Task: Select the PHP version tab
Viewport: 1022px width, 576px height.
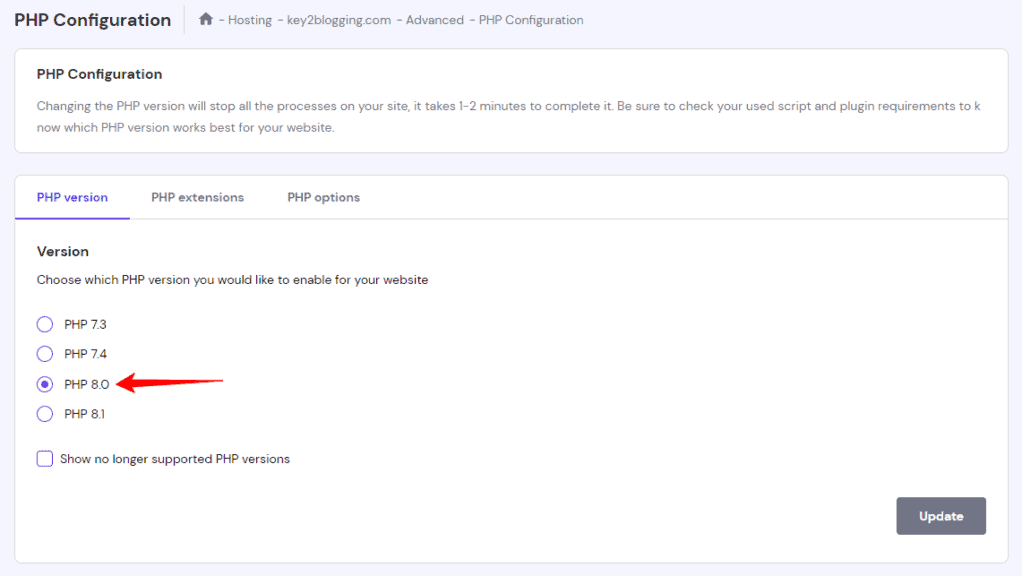Action: pyautogui.click(x=72, y=197)
